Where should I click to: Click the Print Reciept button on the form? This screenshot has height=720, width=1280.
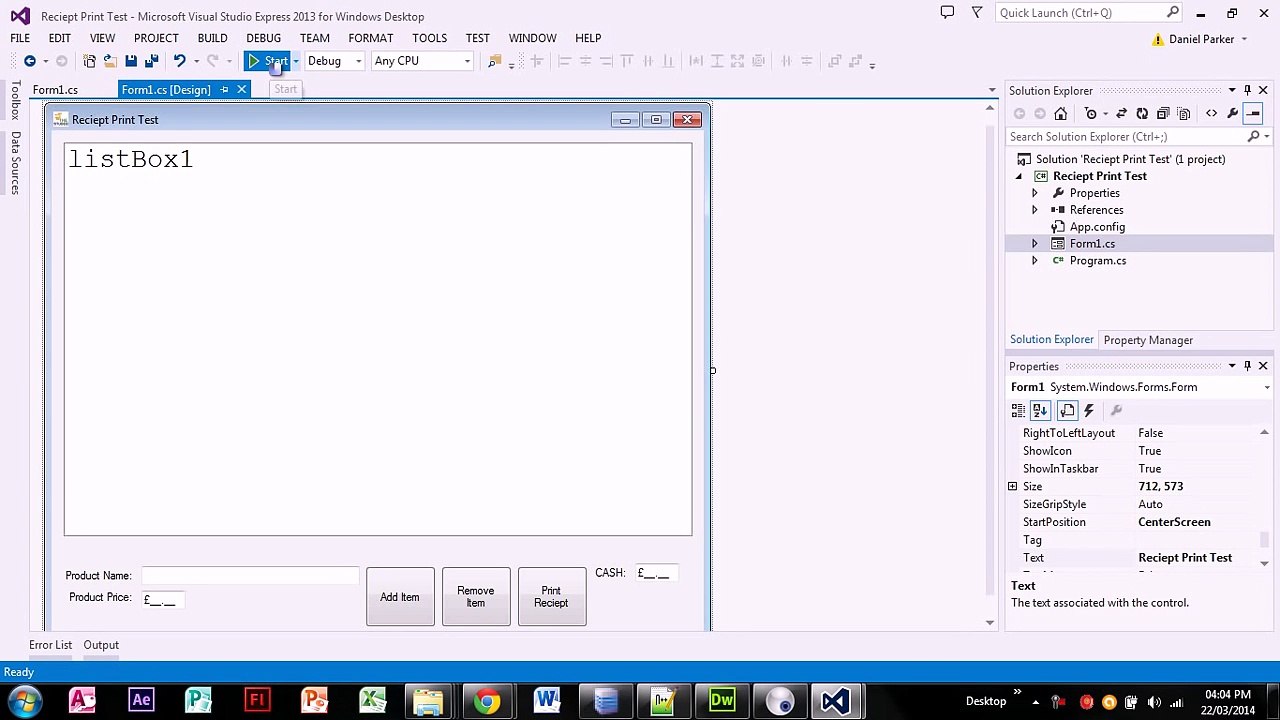[x=552, y=597]
